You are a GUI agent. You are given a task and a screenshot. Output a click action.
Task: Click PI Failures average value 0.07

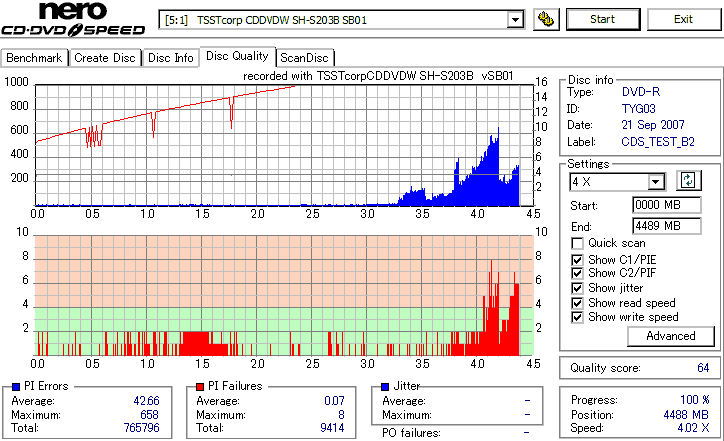click(x=334, y=401)
